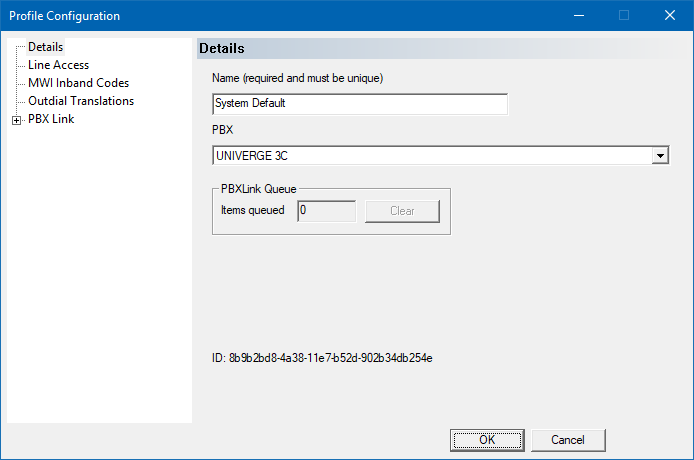Screen dimensions: 694x460
Task: Click the UNIVERGE 3C combo box
Action: click(x=440, y=155)
